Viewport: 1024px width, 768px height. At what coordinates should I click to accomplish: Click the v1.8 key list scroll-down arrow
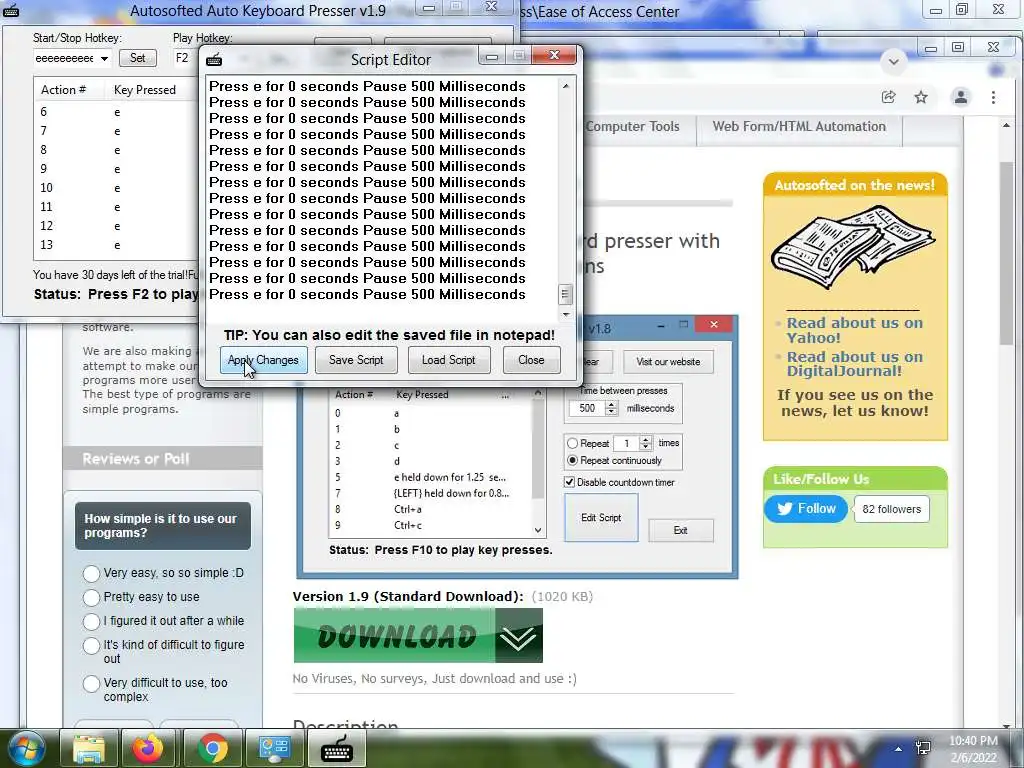538,530
